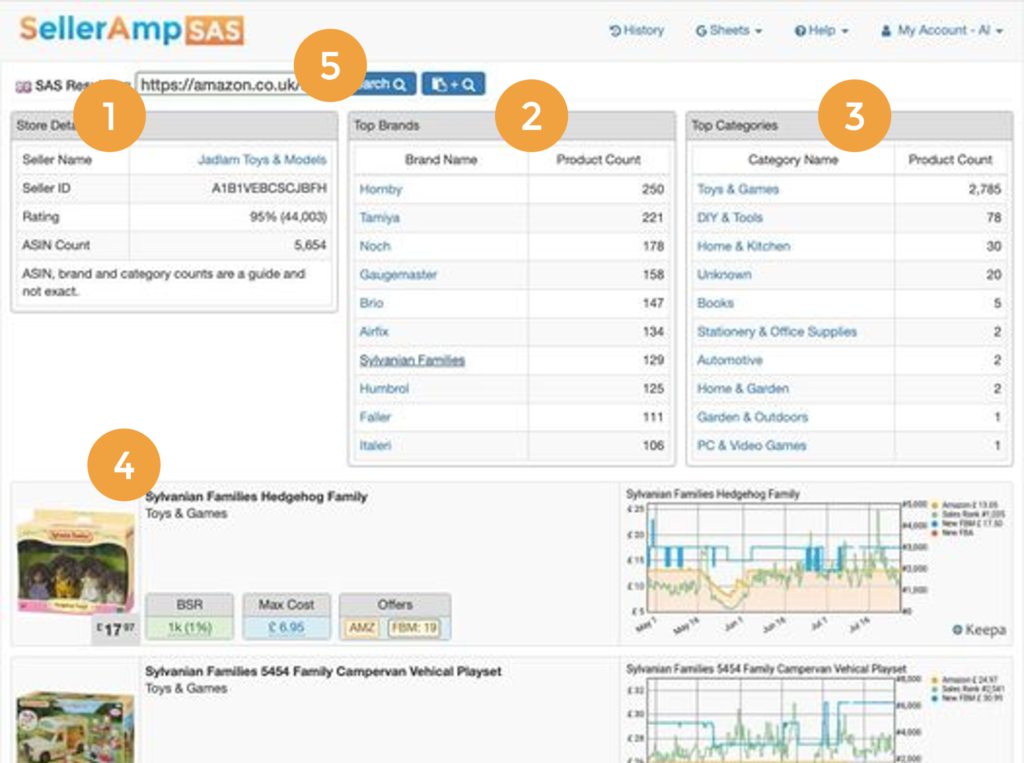This screenshot has height=763, width=1024.
Task: Open the Tamiya brand link
Action: pos(379,218)
